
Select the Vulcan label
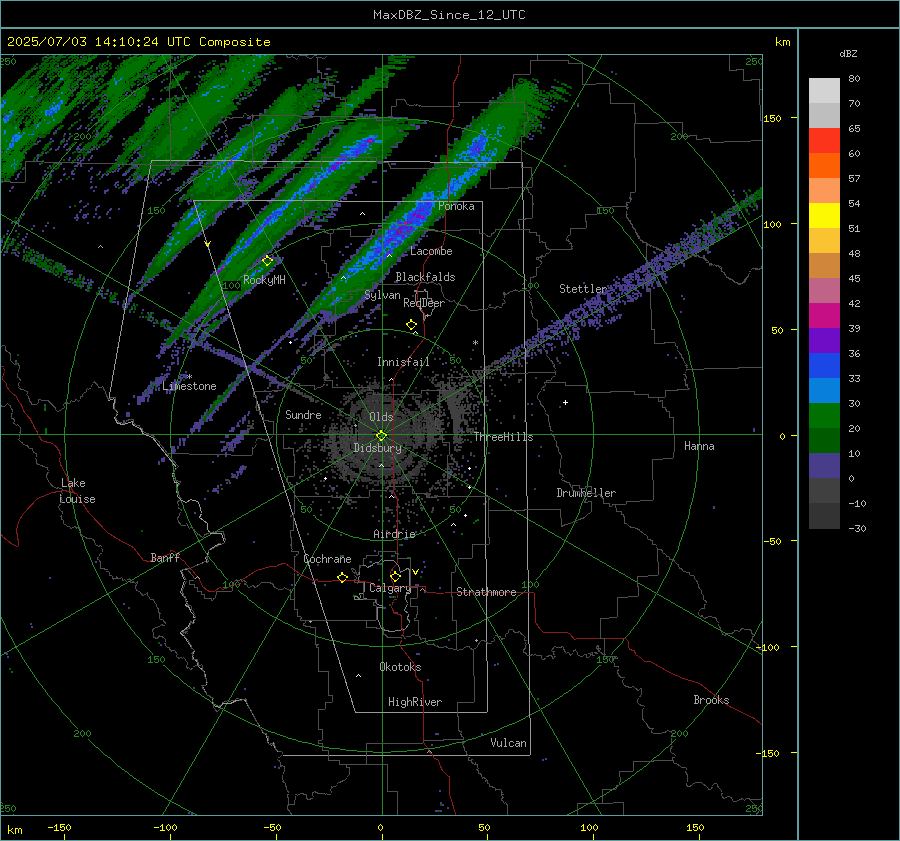pyautogui.click(x=508, y=743)
